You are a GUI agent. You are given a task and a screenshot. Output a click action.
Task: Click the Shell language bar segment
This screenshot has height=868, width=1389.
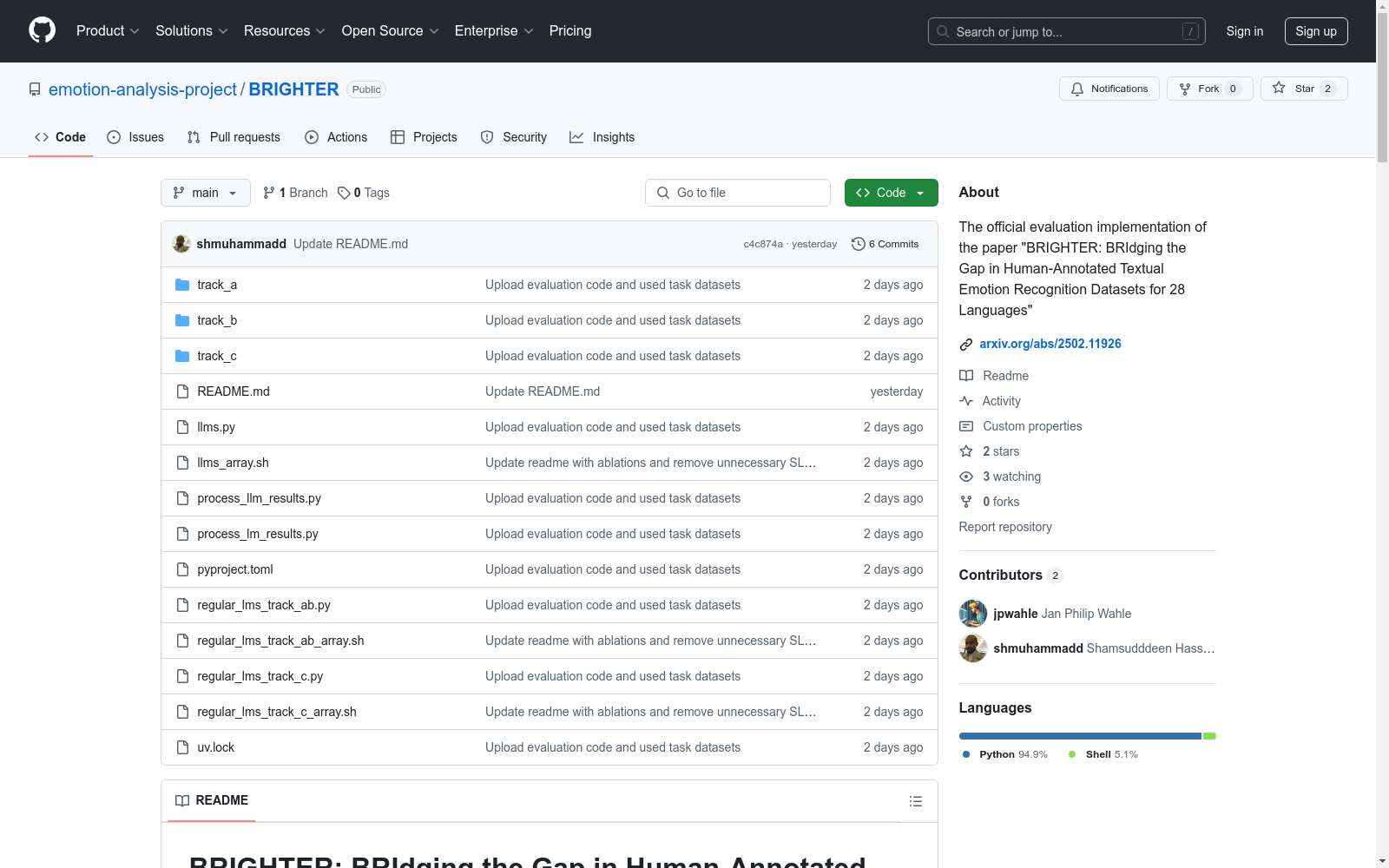coord(1209,736)
